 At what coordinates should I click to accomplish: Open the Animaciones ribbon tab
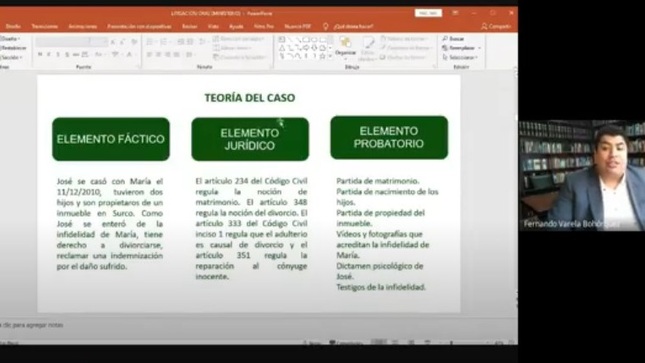(x=83, y=26)
